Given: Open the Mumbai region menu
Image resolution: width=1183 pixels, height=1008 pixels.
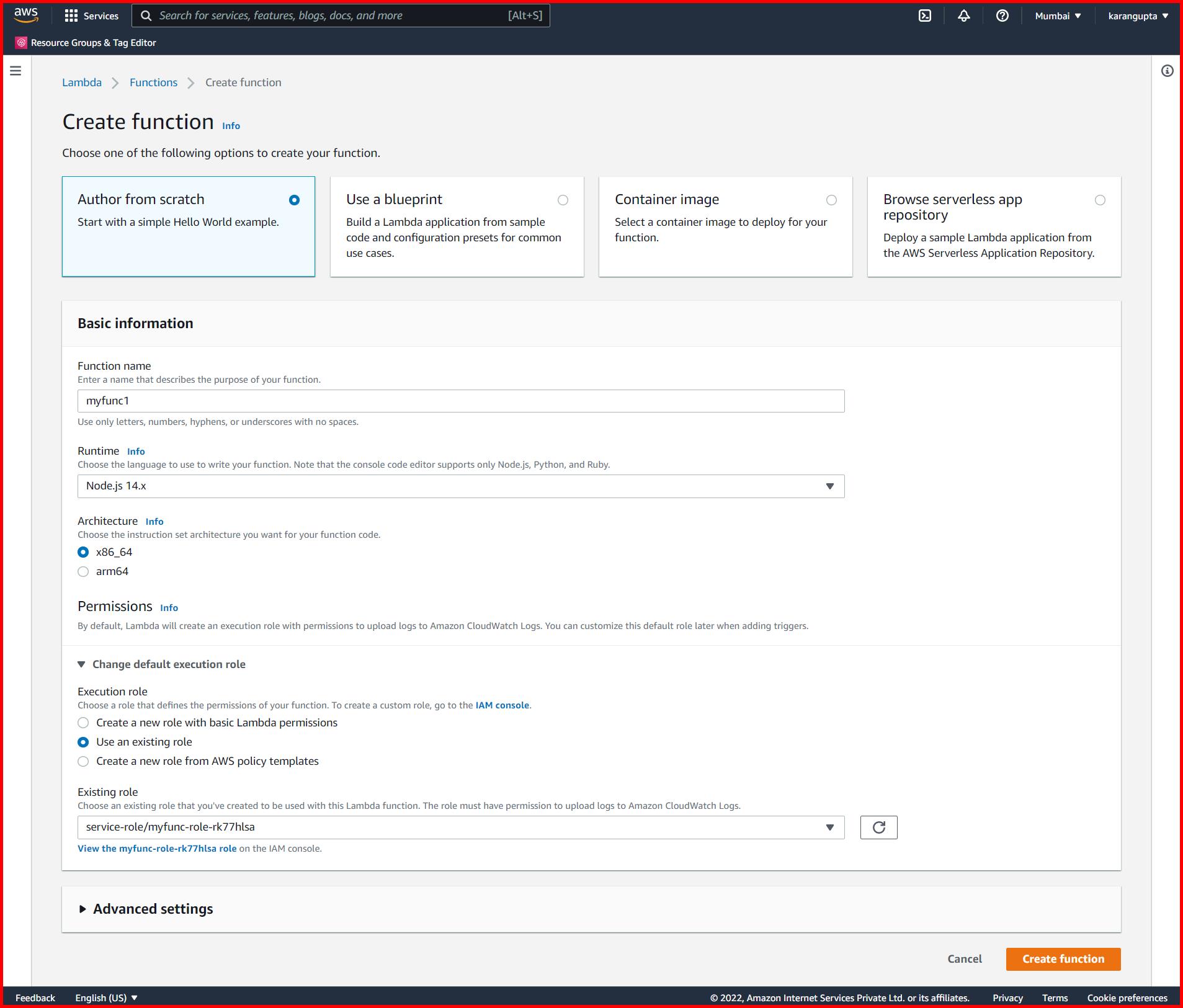Looking at the screenshot, I should tap(1057, 16).
